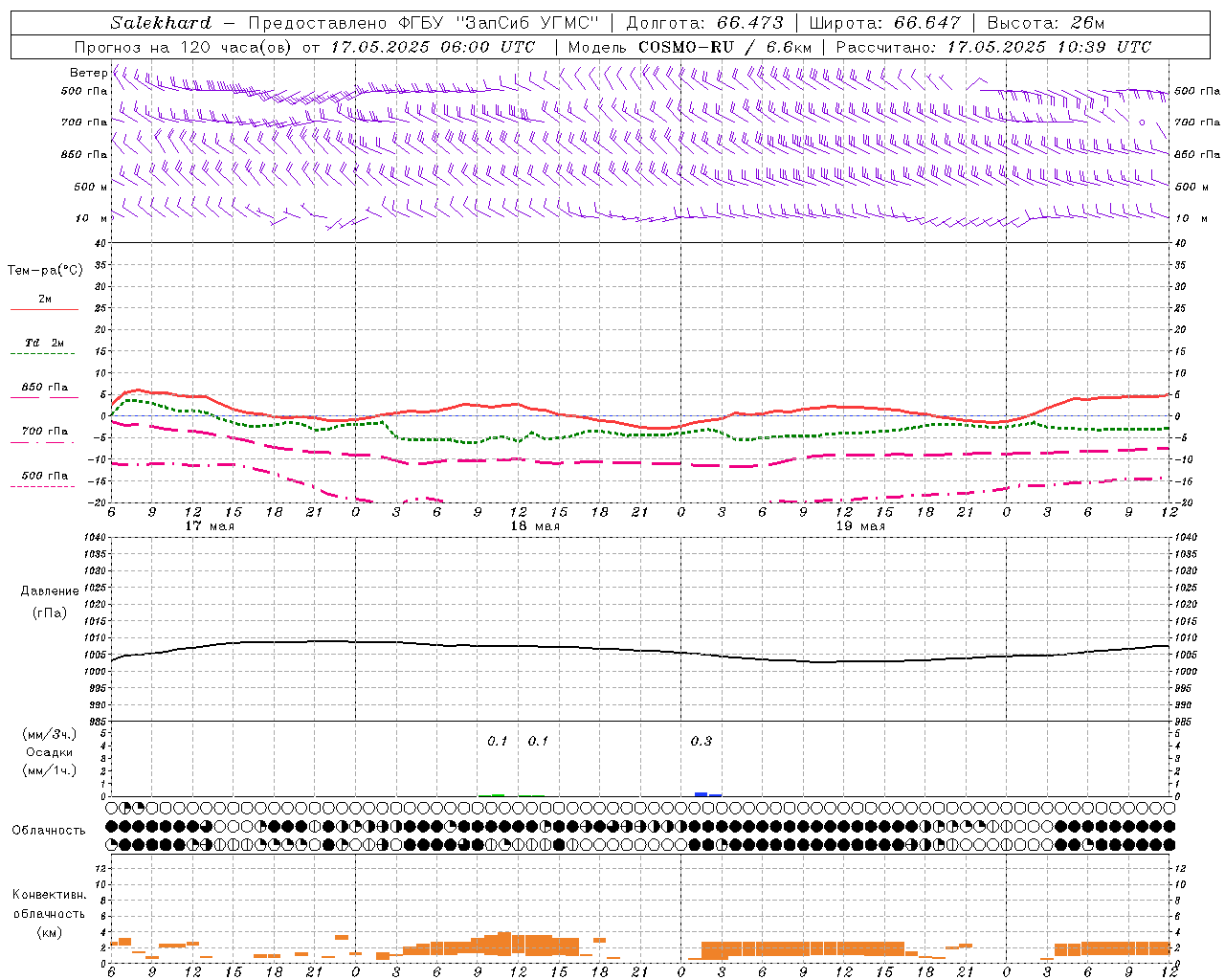Click the 'Давление' pressure label

click(x=50, y=591)
